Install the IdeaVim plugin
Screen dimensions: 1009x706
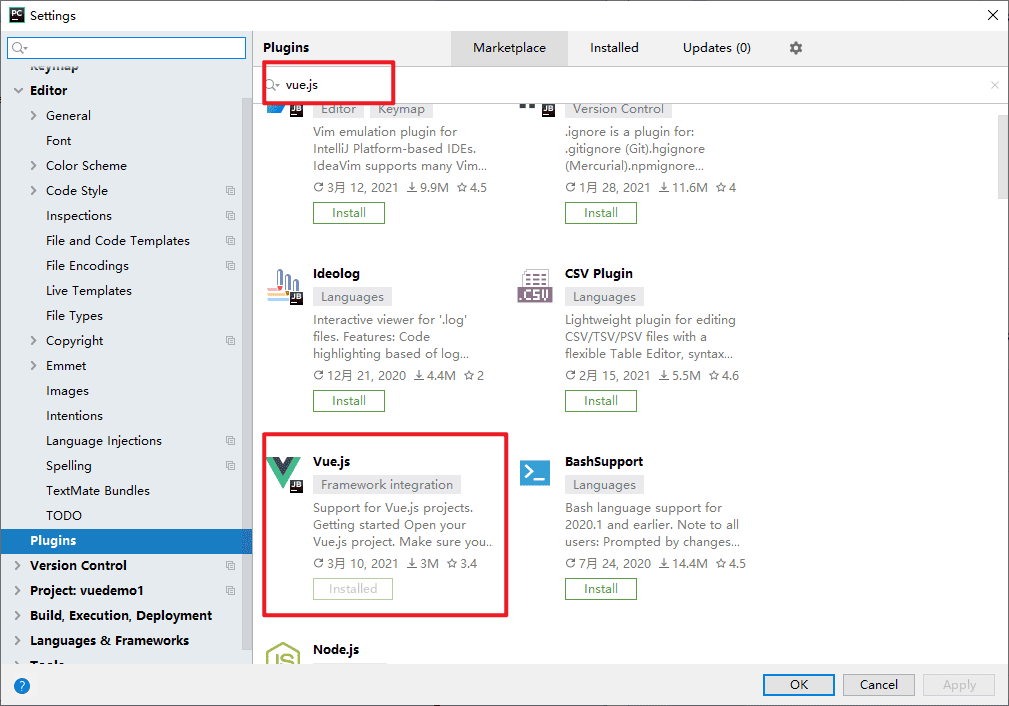pos(349,213)
